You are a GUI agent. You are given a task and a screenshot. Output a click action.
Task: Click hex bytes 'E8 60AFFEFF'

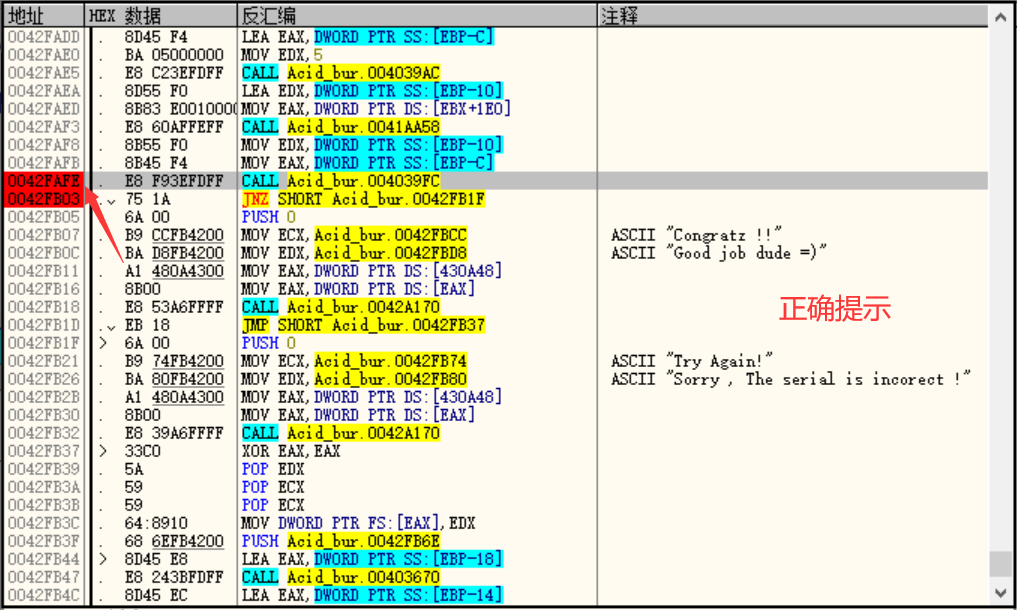tap(174, 127)
